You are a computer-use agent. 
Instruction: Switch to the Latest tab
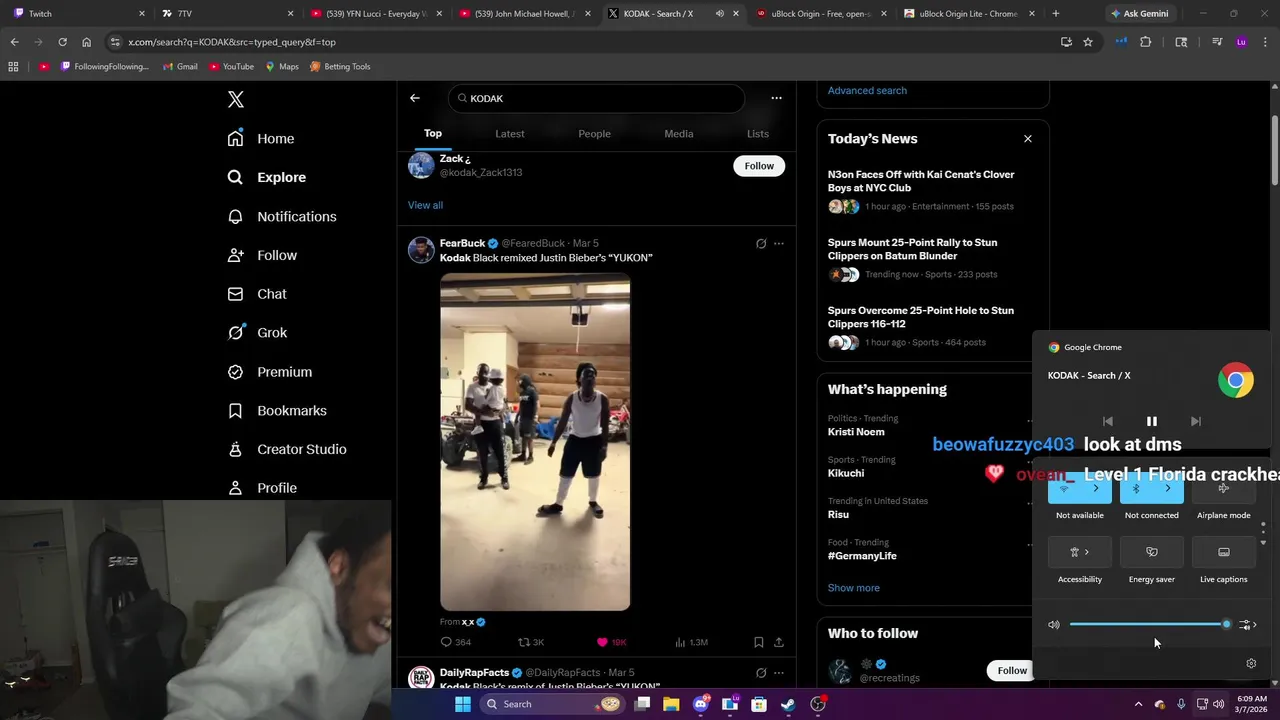tap(510, 134)
